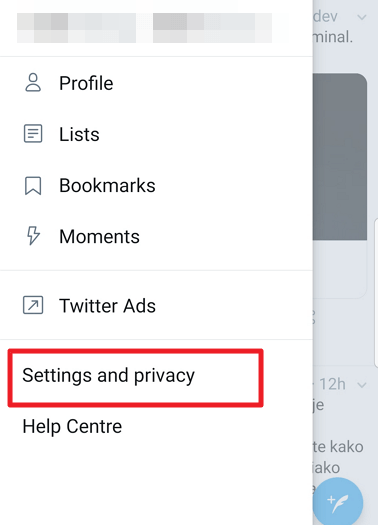
Task: Click the Bookmarks ribbon icon
Action: [33, 185]
